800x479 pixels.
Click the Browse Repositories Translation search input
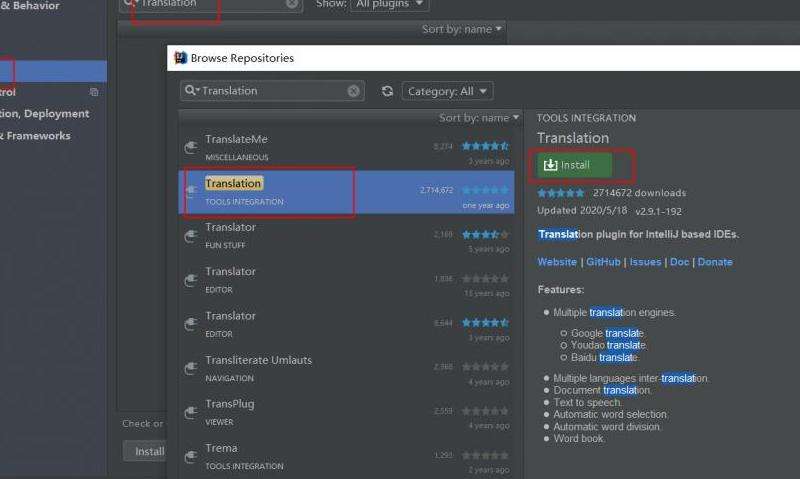click(272, 91)
